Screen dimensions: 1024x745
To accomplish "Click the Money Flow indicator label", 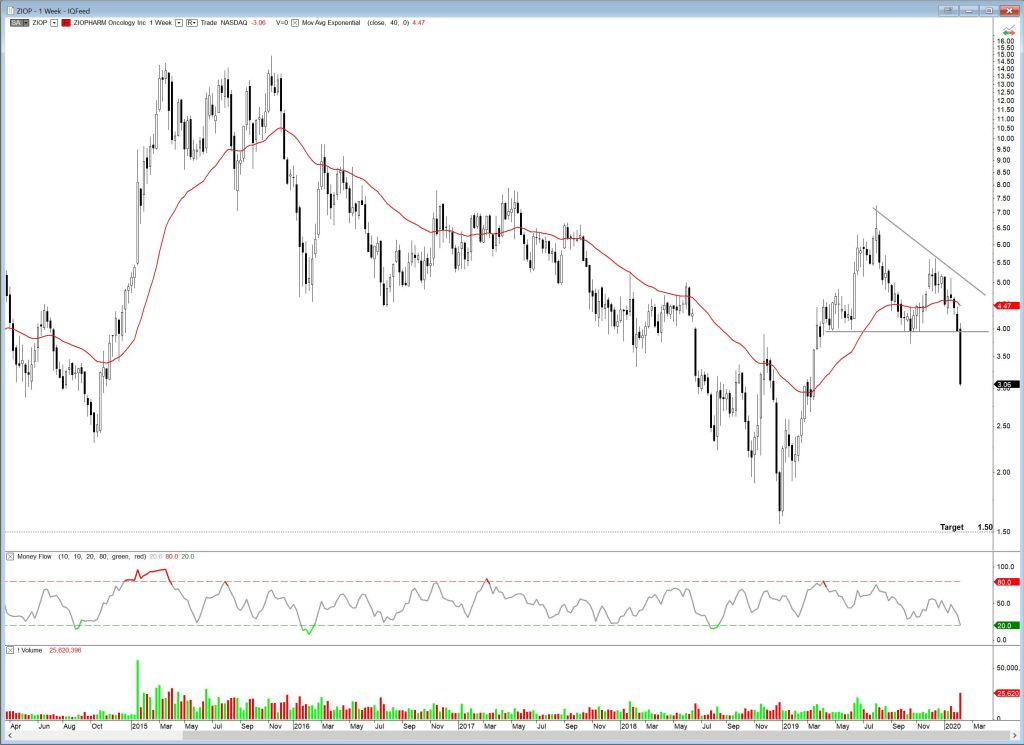I will click(x=32, y=556).
